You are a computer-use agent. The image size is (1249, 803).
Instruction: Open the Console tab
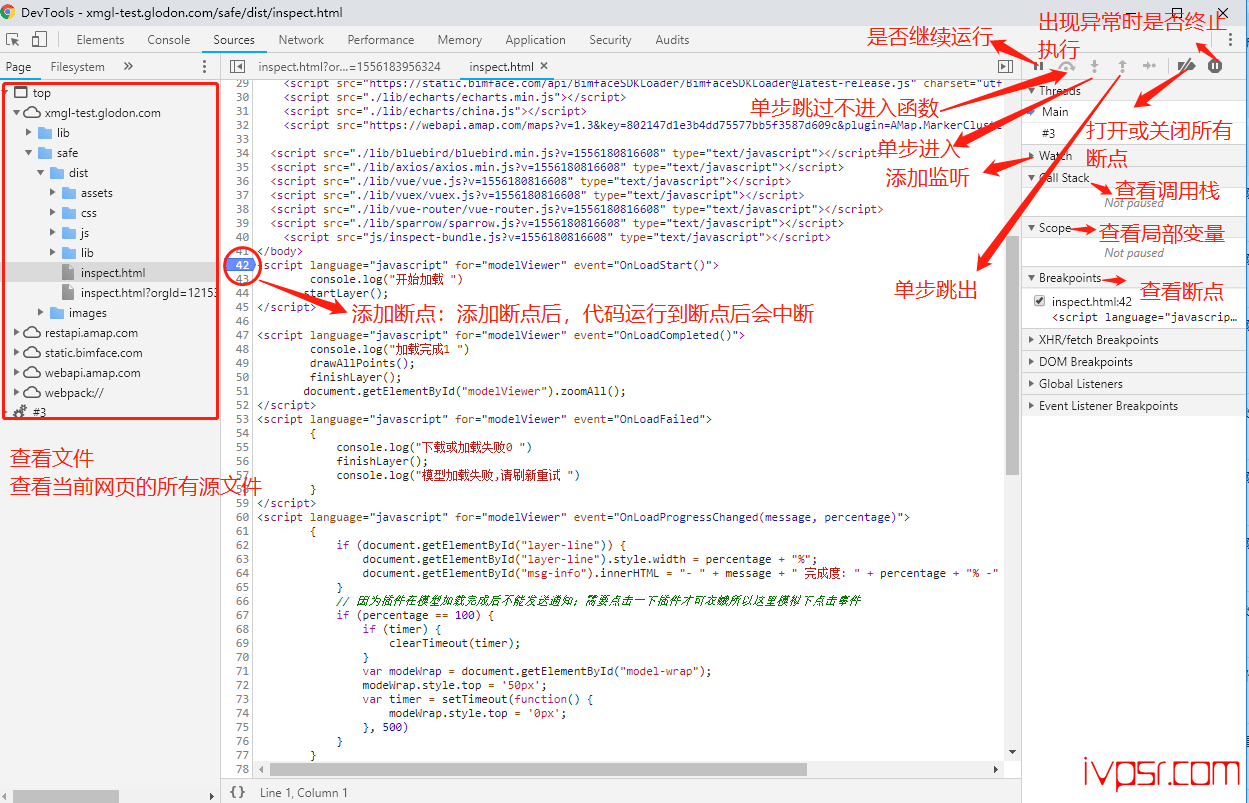169,40
